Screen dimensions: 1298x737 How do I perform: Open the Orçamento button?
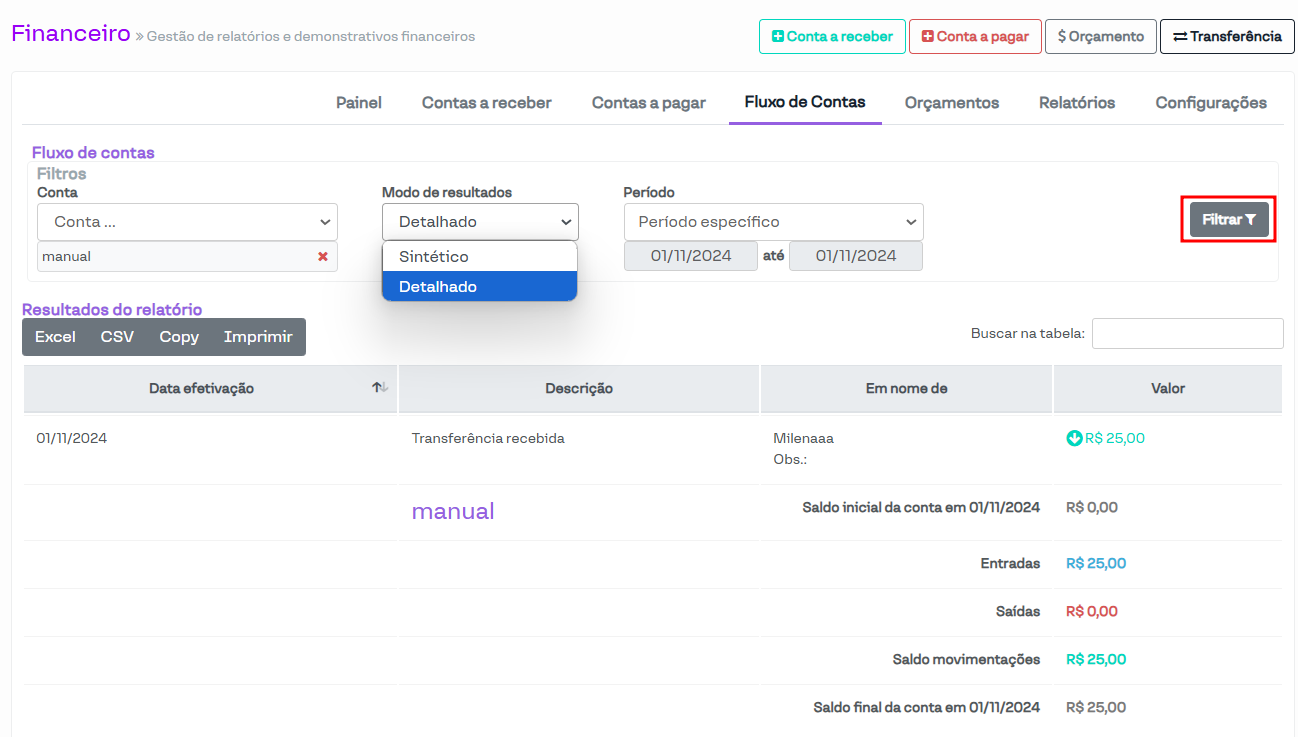[x=1100, y=36]
